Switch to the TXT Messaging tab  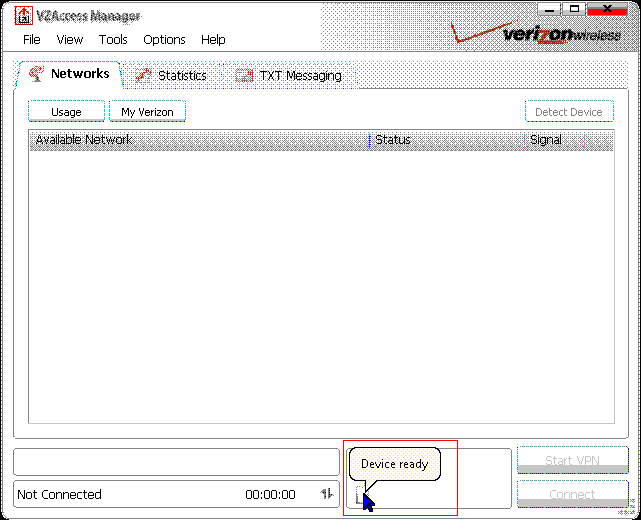(289, 76)
